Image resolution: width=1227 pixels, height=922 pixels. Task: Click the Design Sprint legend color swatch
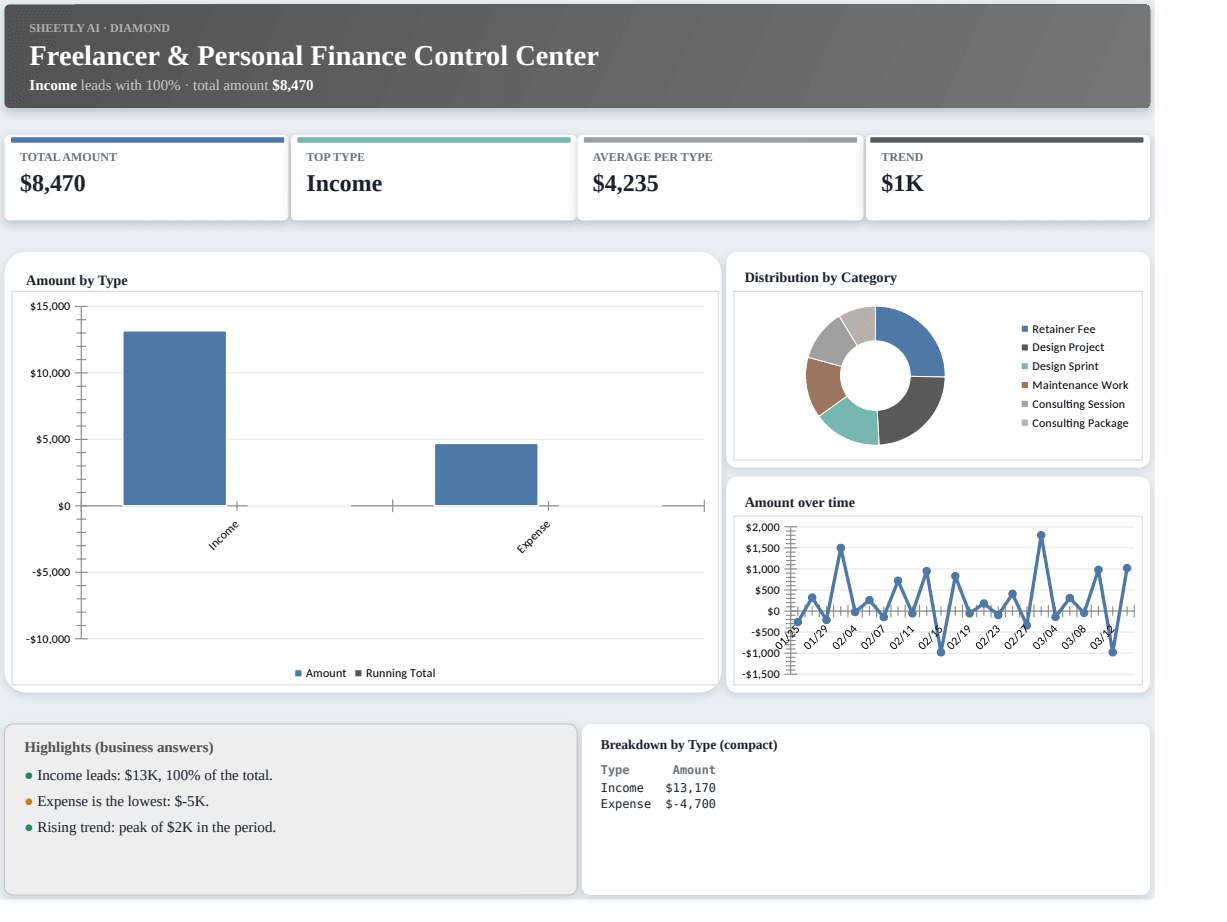point(1024,367)
